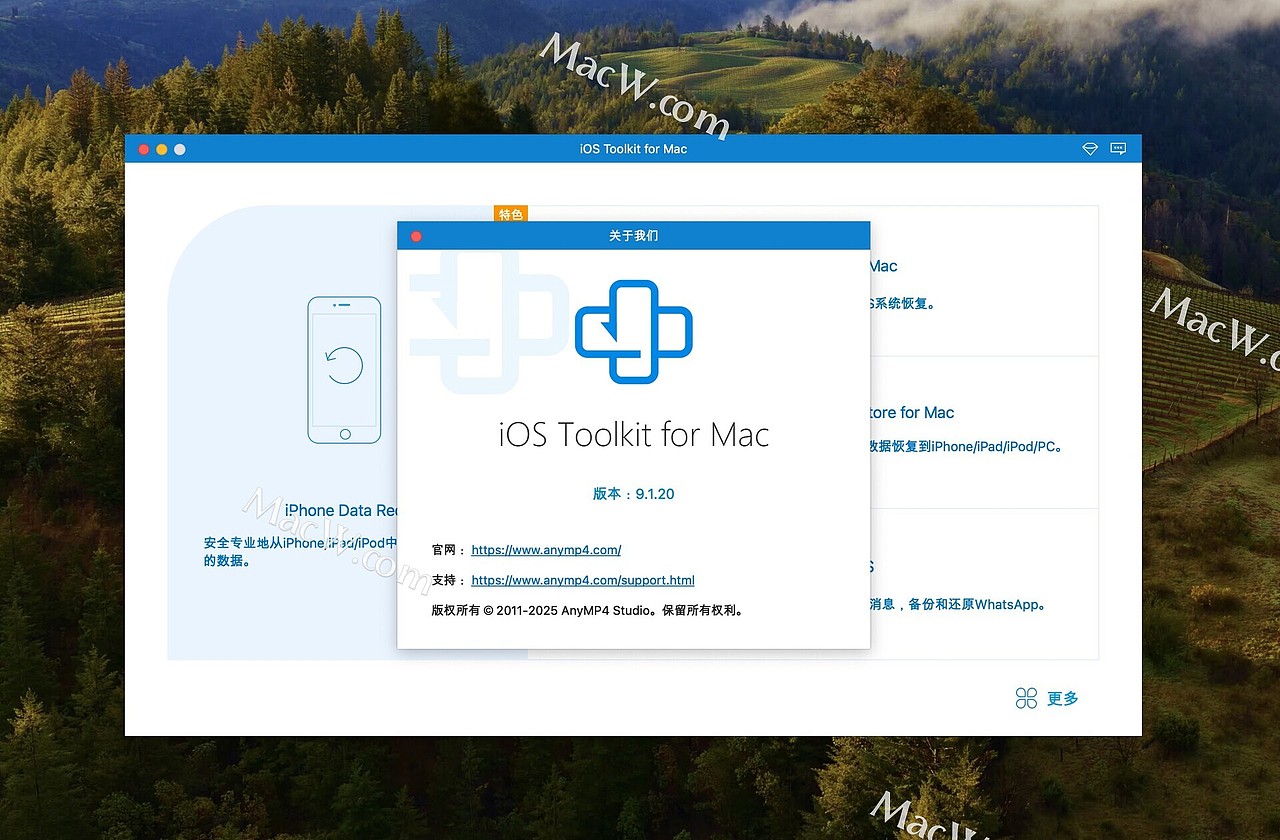1280x840 pixels.
Task: Click the 更多 More link at bottom right
Action: pos(1063,698)
